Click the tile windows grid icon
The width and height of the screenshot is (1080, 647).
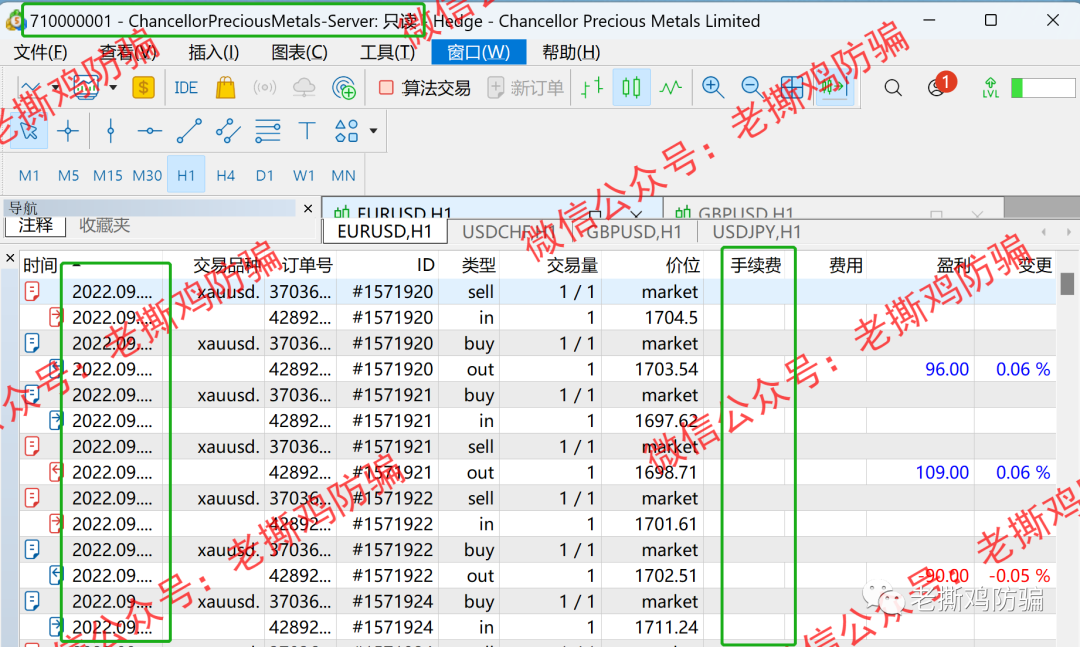tap(792, 88)
